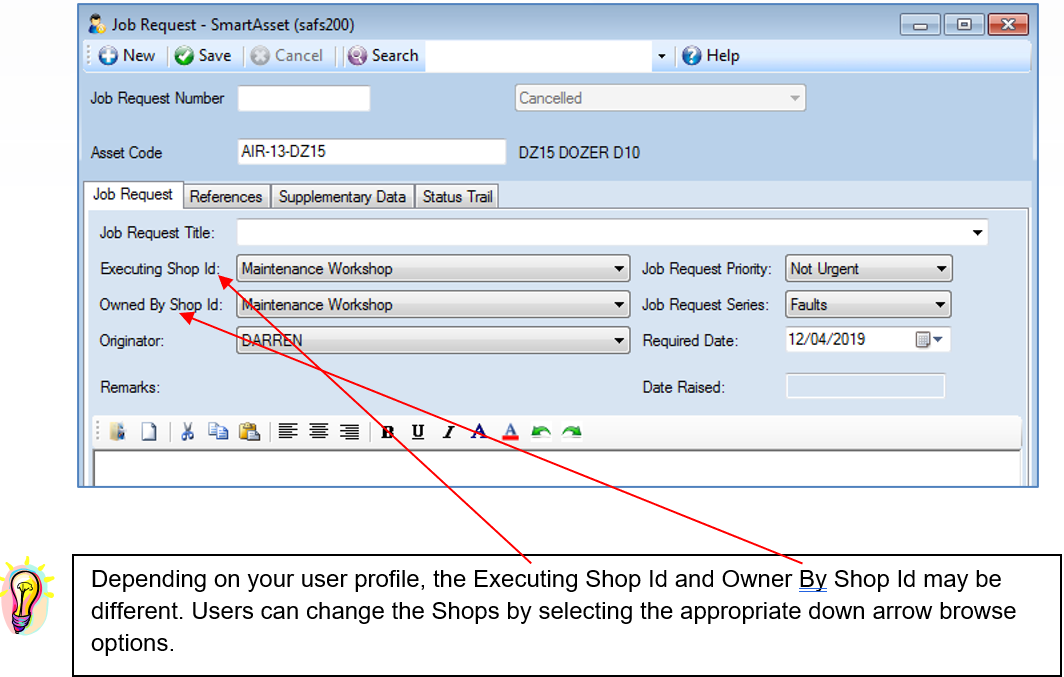Click the Required Date value 12/04/2019

pyautogui.click(x=826, y=339)
